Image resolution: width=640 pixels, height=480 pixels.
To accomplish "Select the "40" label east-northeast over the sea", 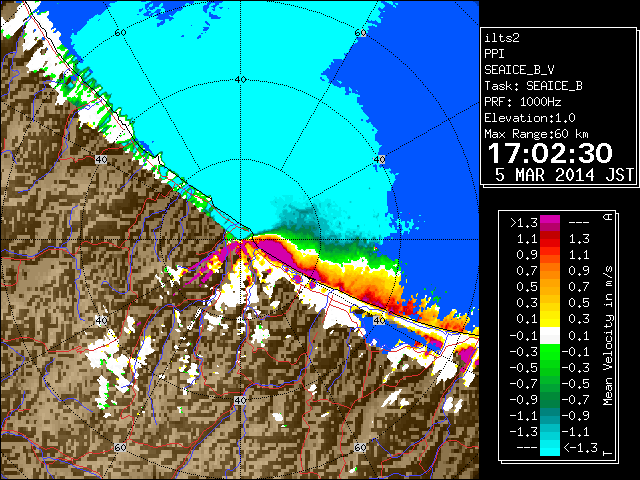I will click(380, 160).
